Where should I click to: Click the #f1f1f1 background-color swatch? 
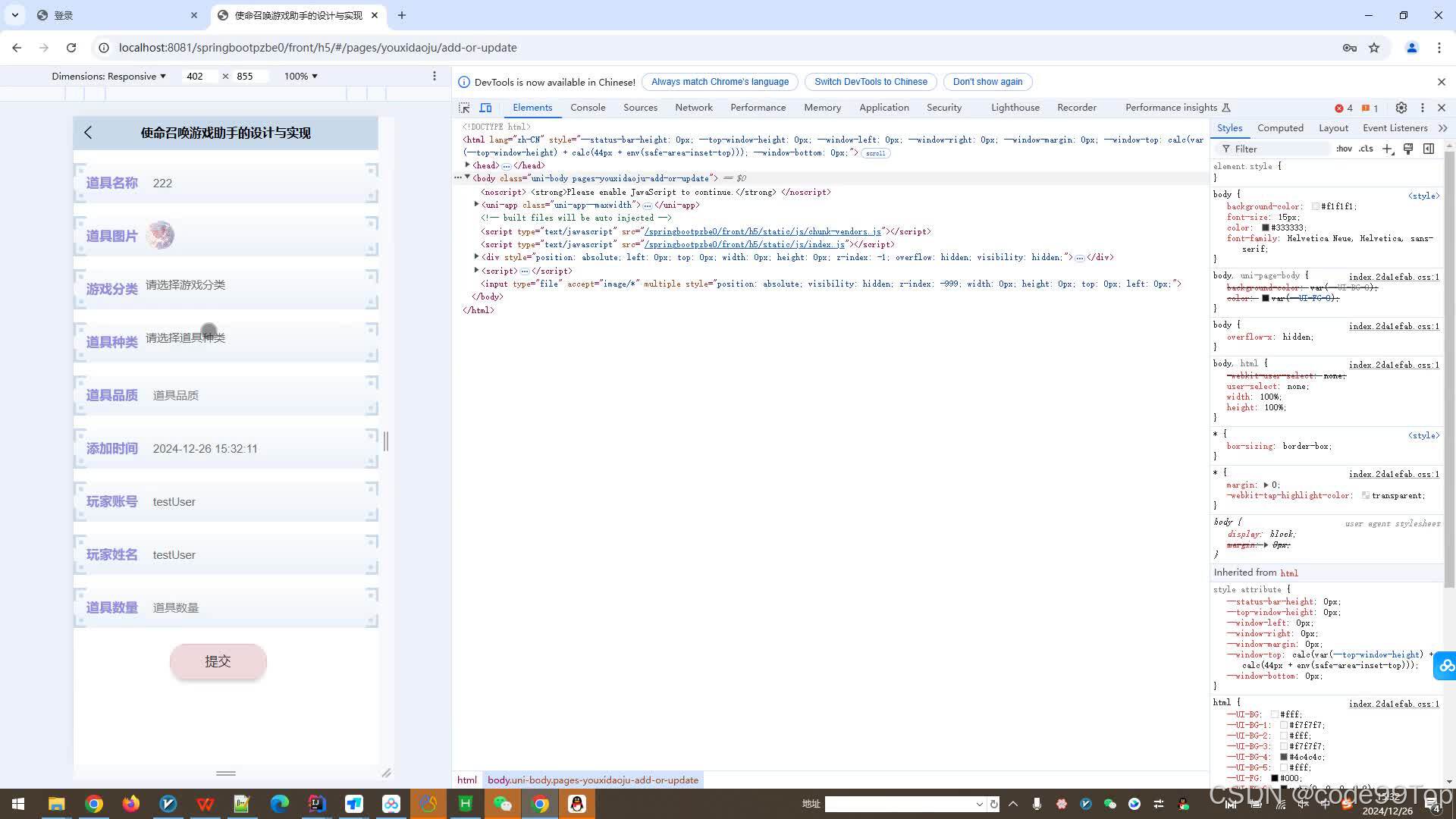pos(1315,206)
